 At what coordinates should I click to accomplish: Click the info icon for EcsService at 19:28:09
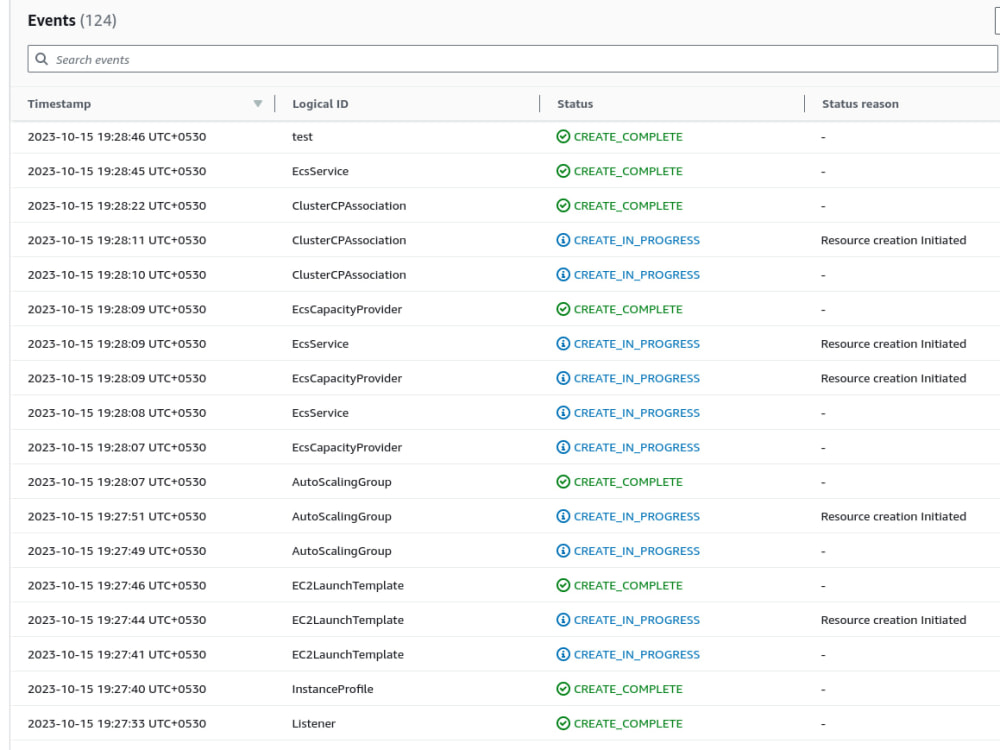tap(563, 344)
